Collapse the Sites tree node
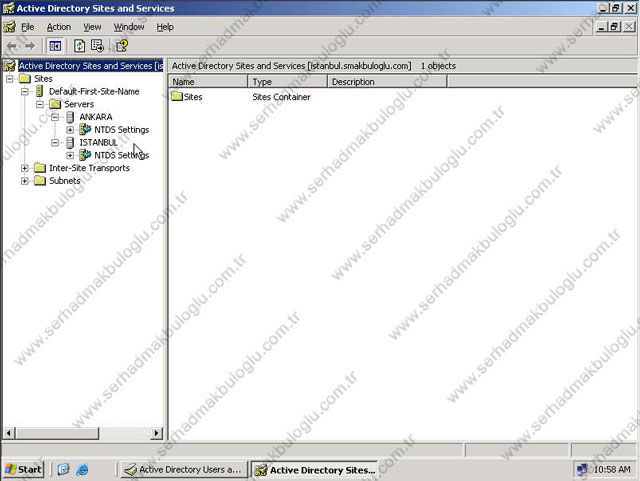Image resolution: width=640 pixels, height=481 pixels. (x=10, y=78)
